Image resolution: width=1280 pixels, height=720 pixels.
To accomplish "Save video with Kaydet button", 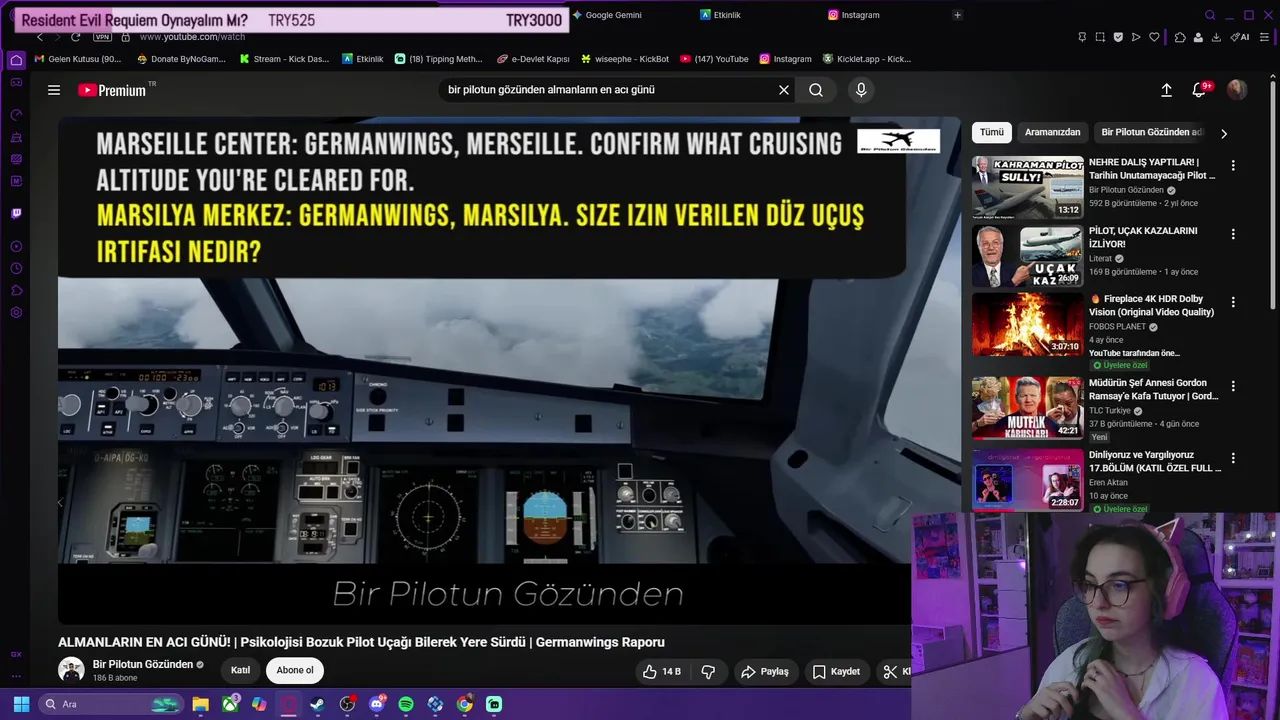I will 836,672.
